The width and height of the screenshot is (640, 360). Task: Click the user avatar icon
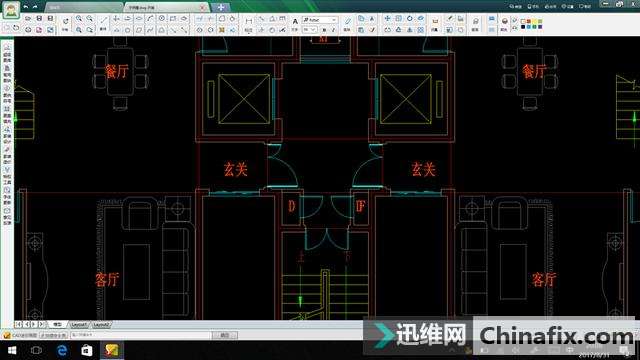(x=11, y=10)
